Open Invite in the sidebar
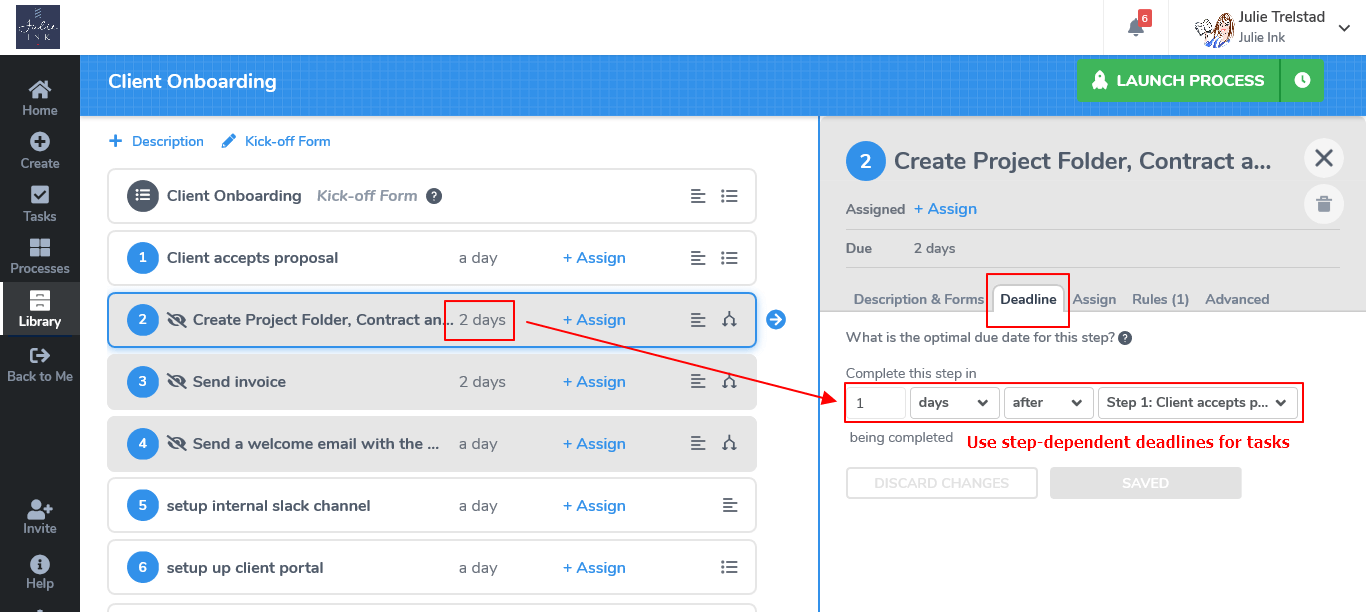Image resolution: width=1366 pixels, height=612 pixels. [x=40, y=517]
